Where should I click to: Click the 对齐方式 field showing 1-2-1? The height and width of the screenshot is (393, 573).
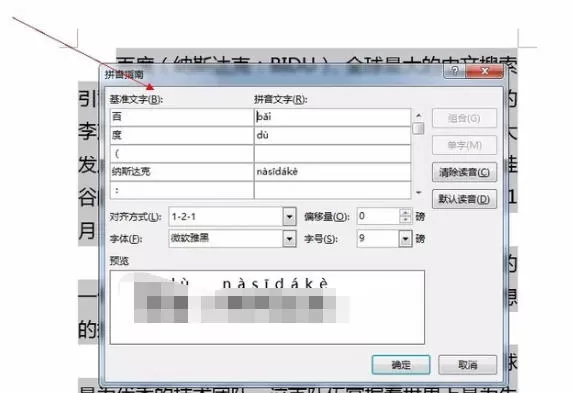(226, 217)
